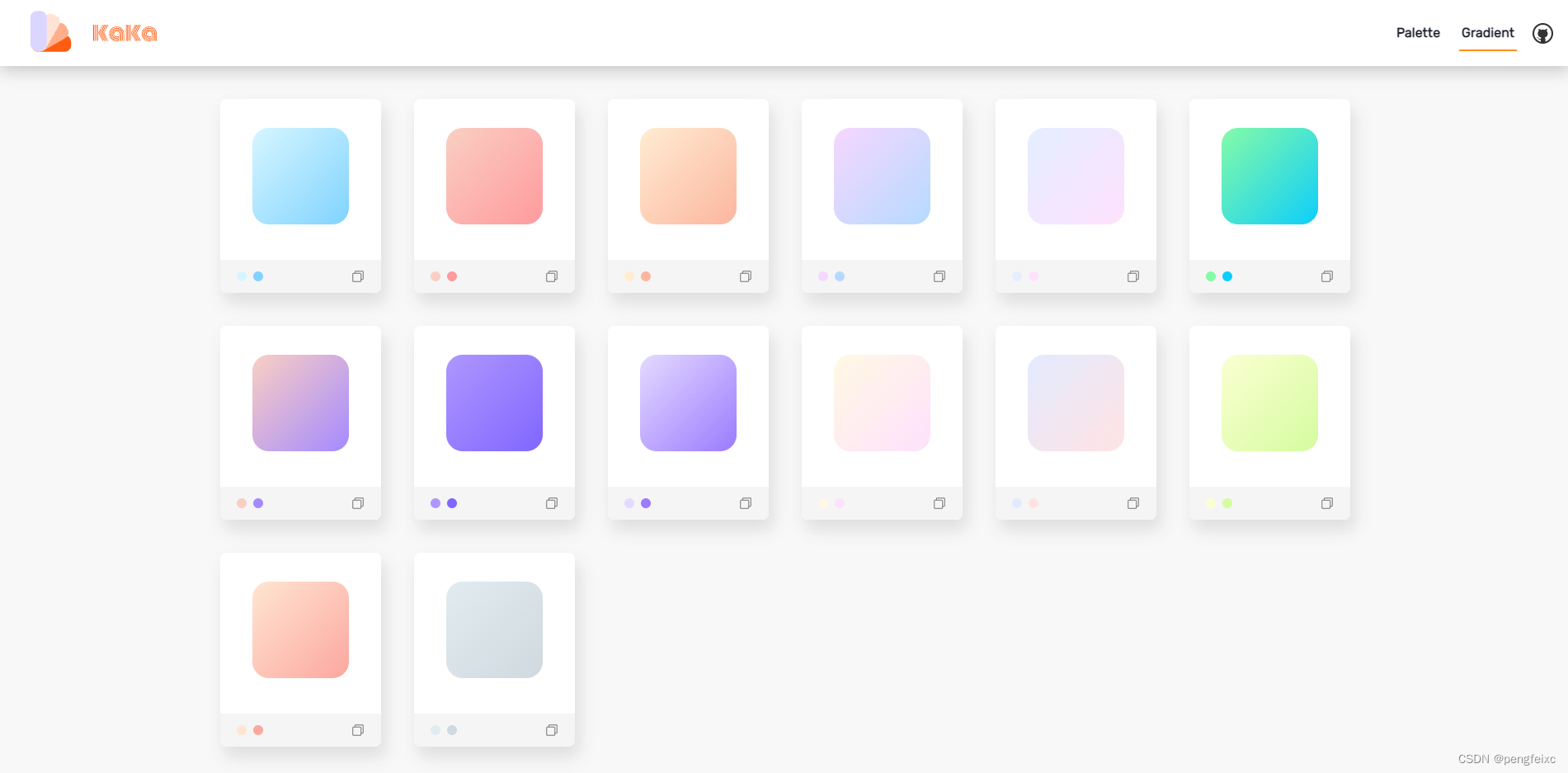Copy the deep violet gradient card
1568x773 pixels.
[x=552, y=503]
